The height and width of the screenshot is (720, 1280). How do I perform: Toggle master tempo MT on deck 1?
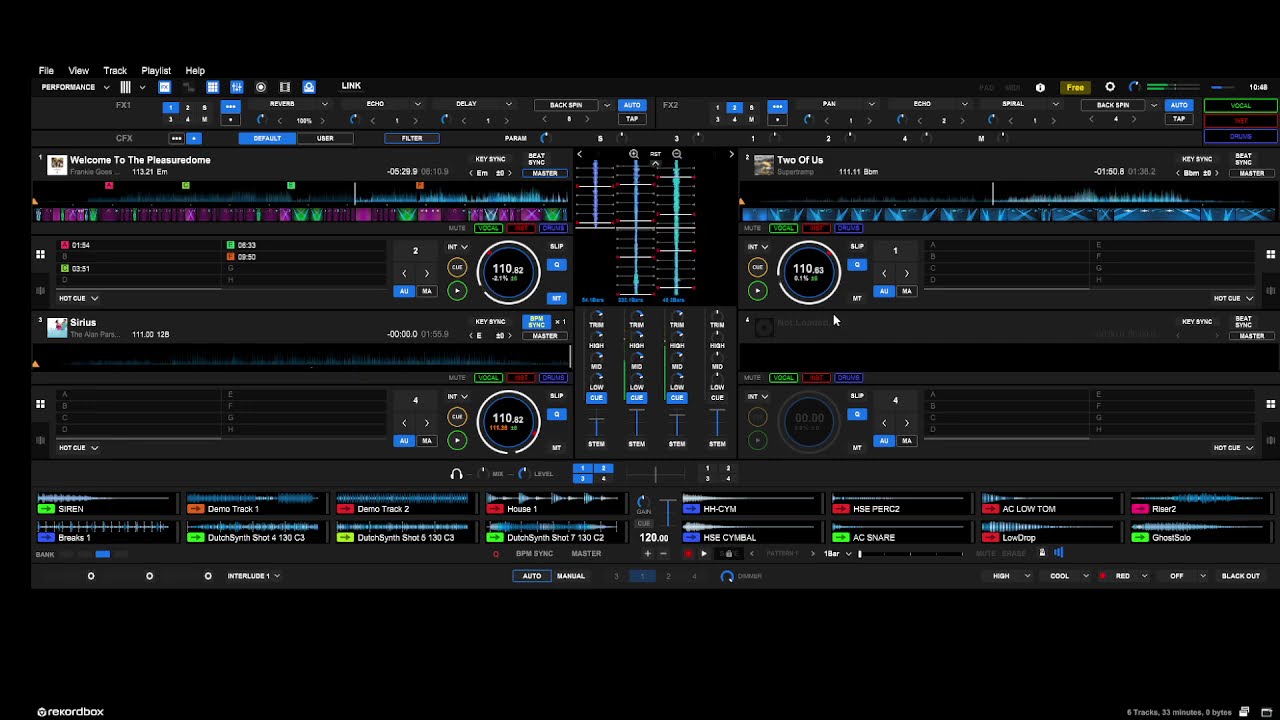point(557,298)
